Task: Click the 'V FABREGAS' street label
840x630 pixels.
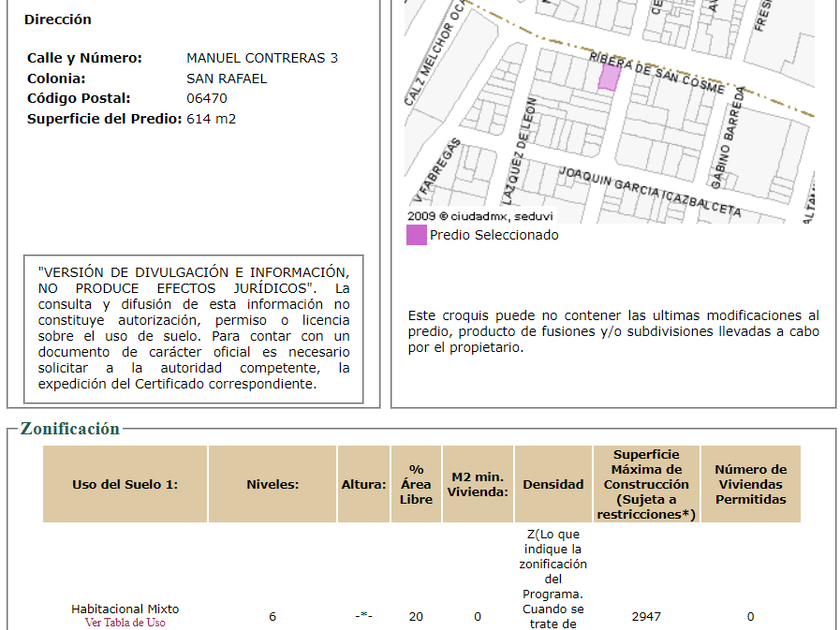Action: click(x=439, y=170)
